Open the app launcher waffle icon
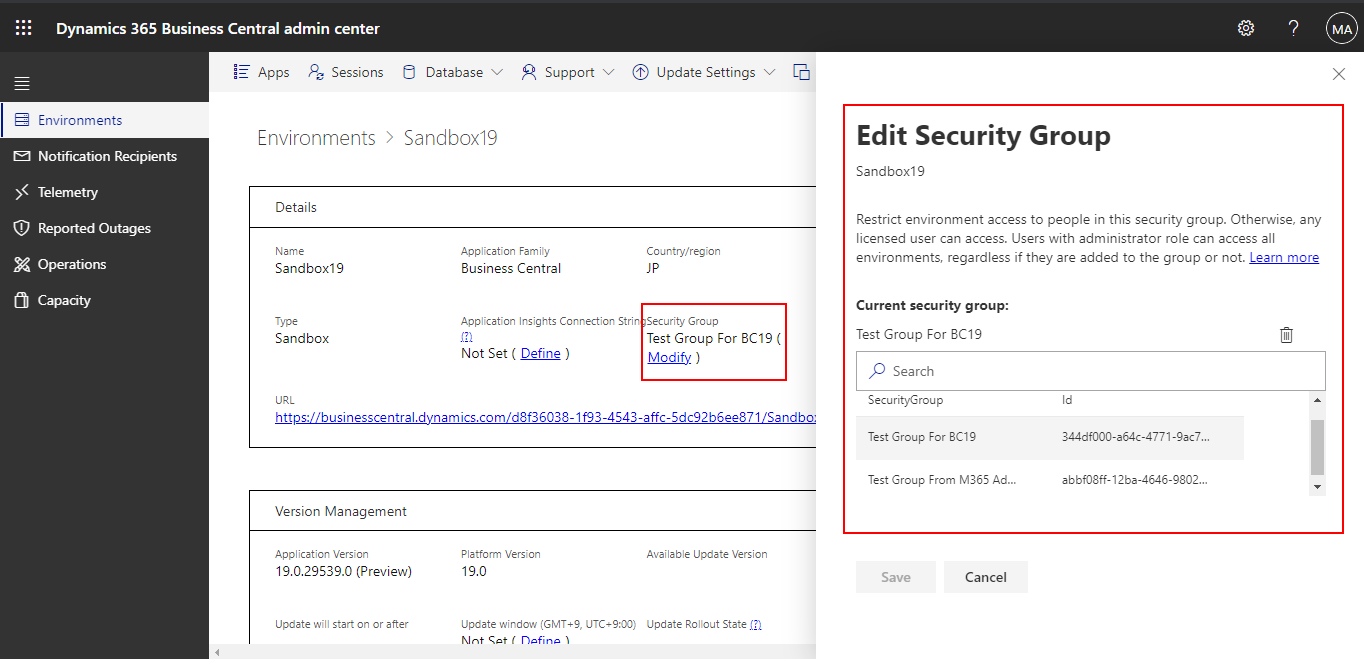Viewport: 1364px width, 659px height. pos(23,28)
